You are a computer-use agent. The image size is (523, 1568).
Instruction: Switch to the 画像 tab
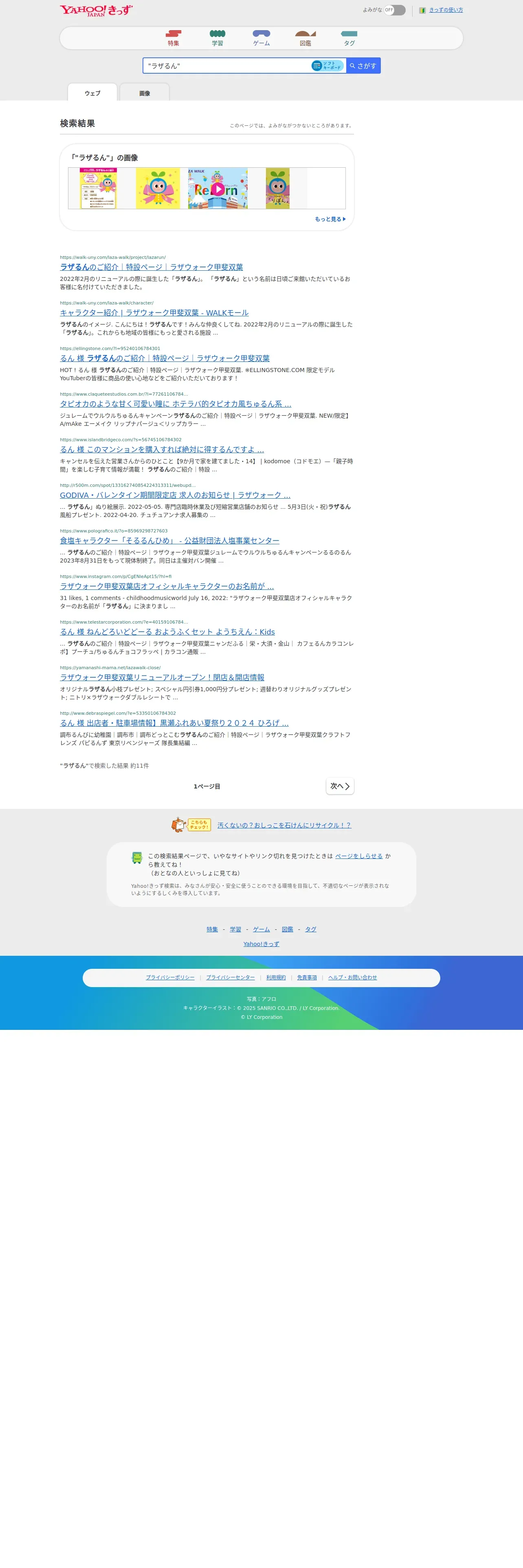coord(144,92)
